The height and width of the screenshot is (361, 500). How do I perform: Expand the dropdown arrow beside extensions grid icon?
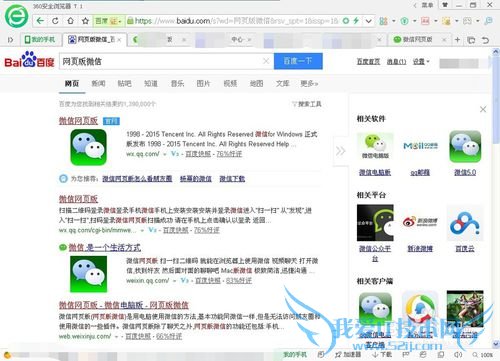[x=393, y=21]
